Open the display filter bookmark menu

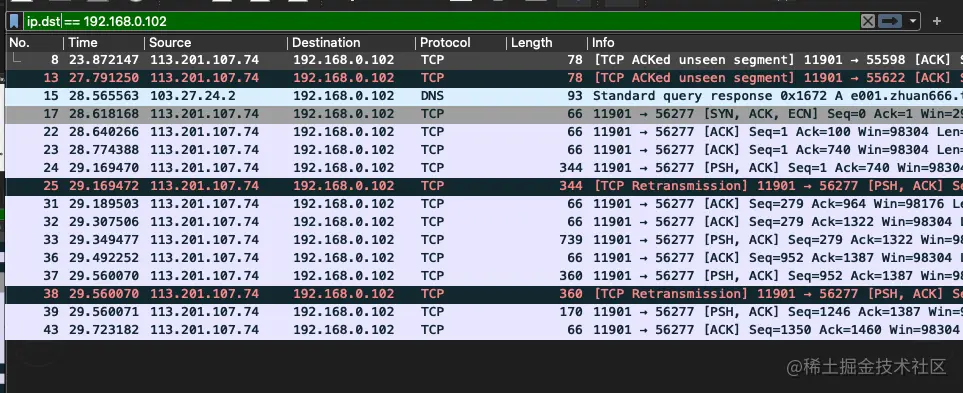coord(14,21)
